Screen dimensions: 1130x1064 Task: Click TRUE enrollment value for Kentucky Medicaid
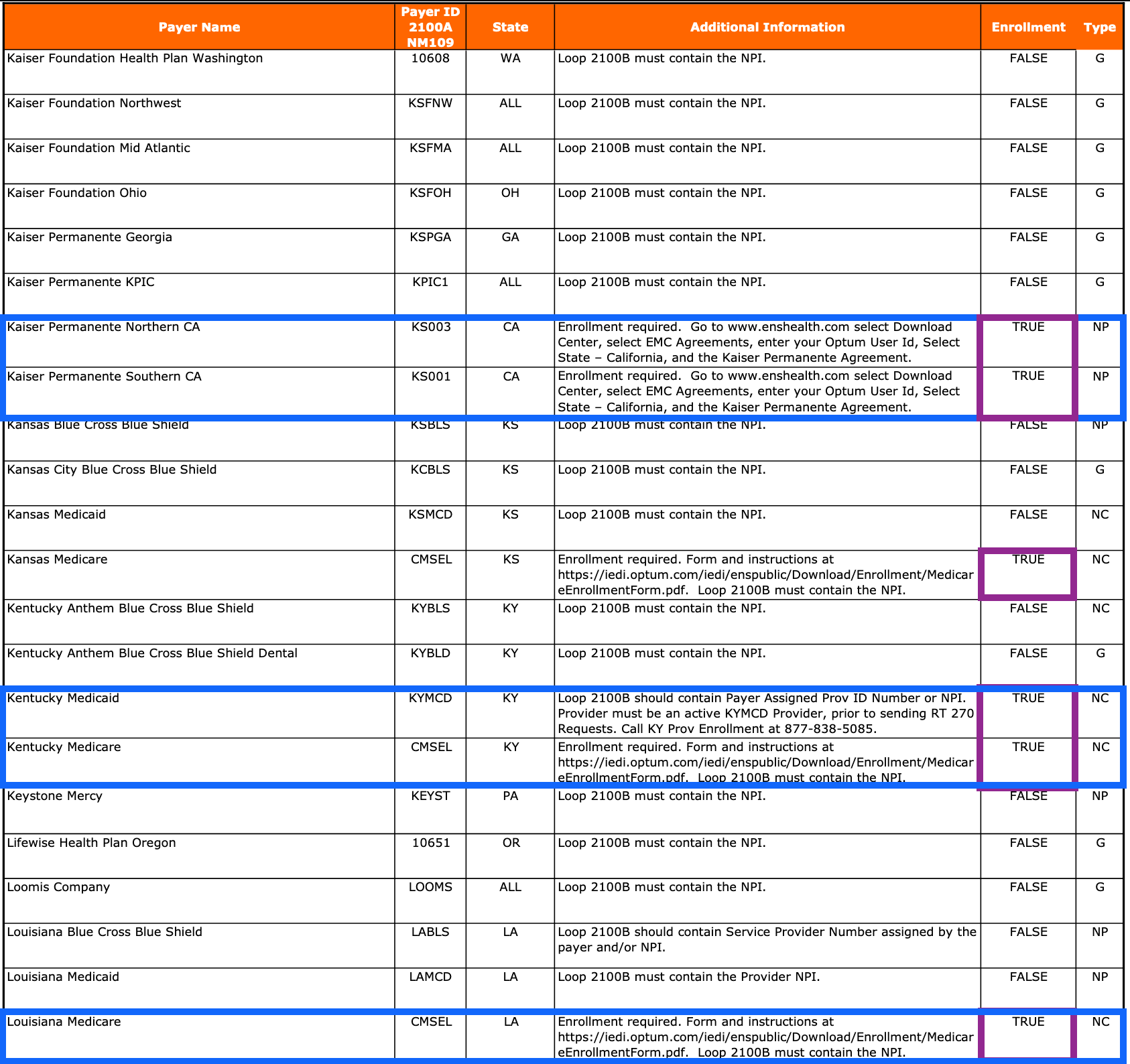[1028, 698]
